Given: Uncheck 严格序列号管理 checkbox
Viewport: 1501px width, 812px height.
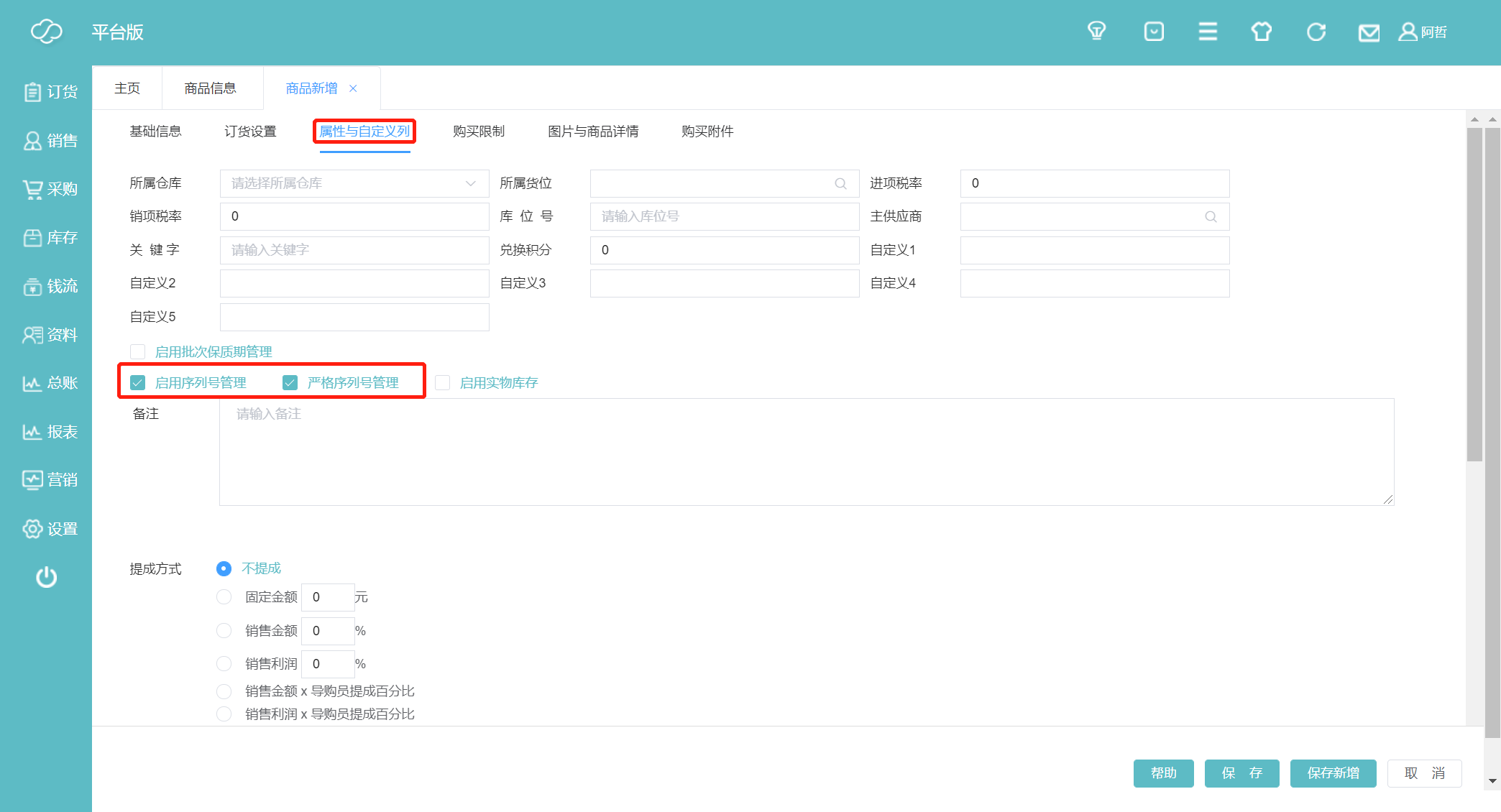Looking at the screenshot, I should point(290,383).
